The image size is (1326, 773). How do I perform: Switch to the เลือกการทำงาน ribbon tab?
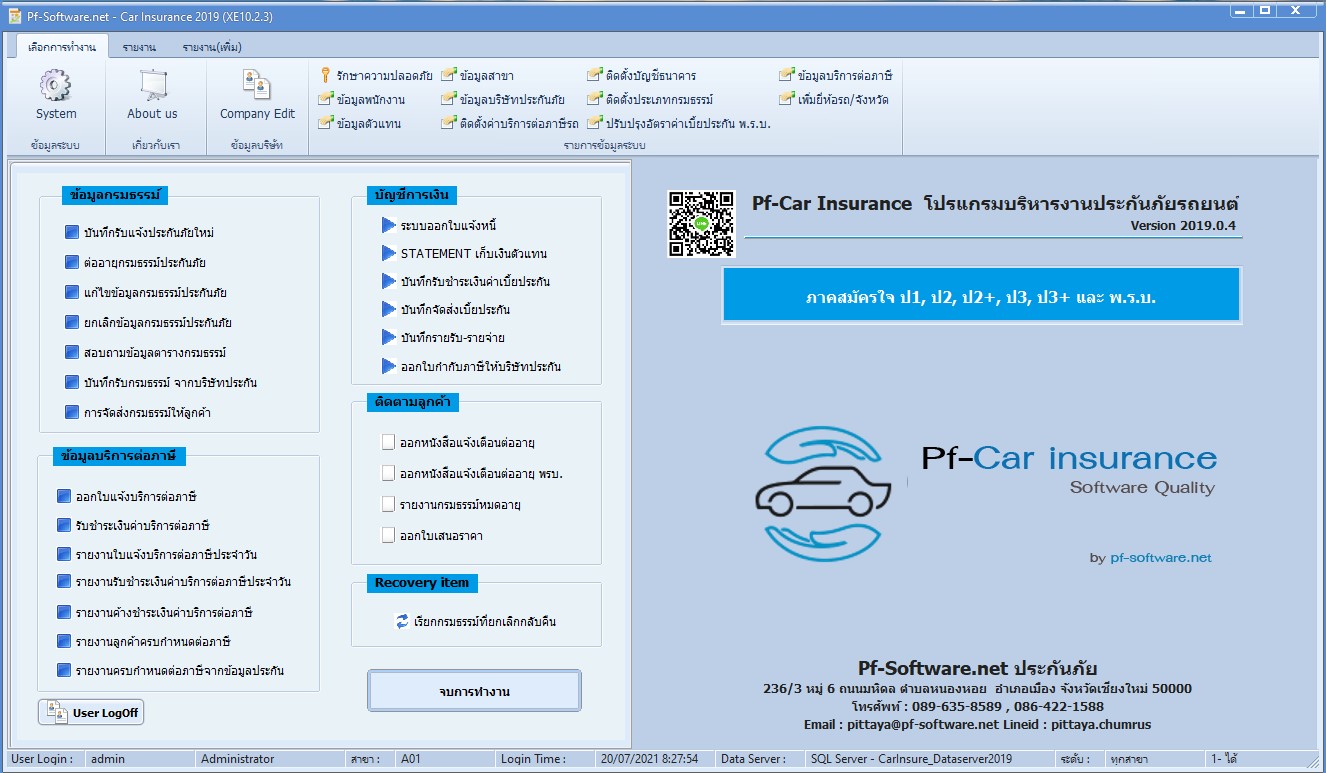62,47
